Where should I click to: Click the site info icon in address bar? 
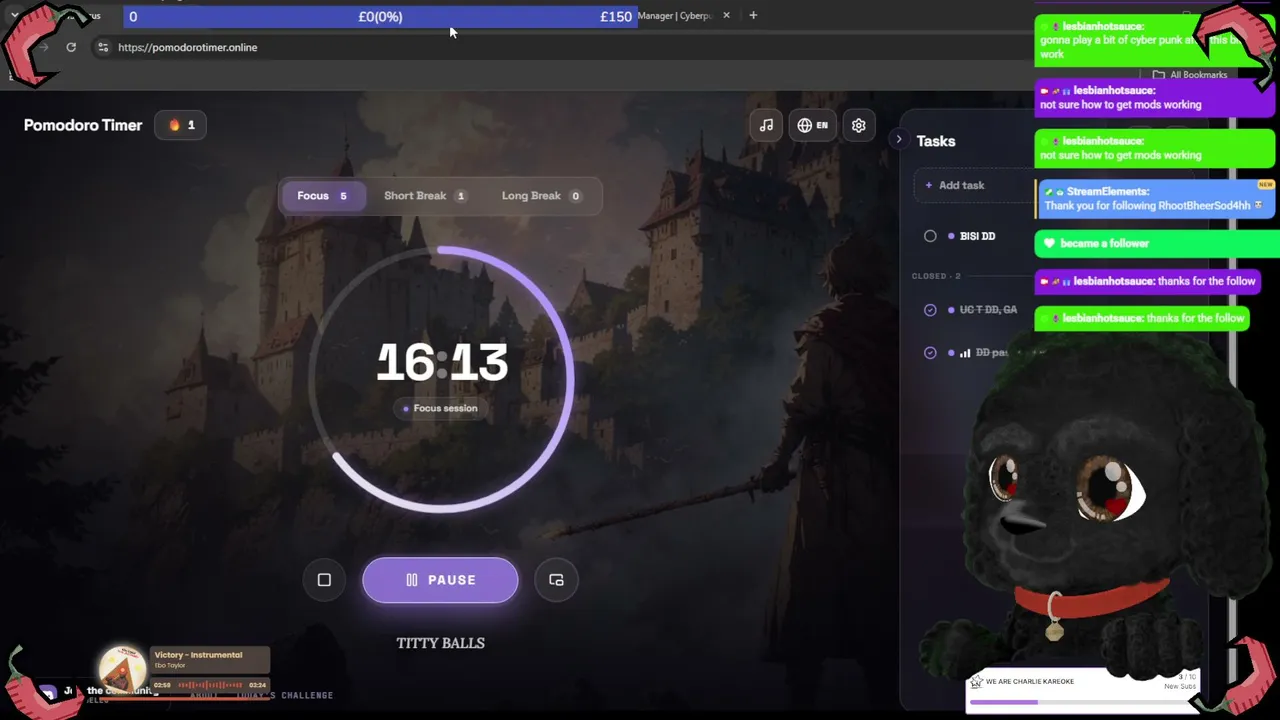coord(102,47)
